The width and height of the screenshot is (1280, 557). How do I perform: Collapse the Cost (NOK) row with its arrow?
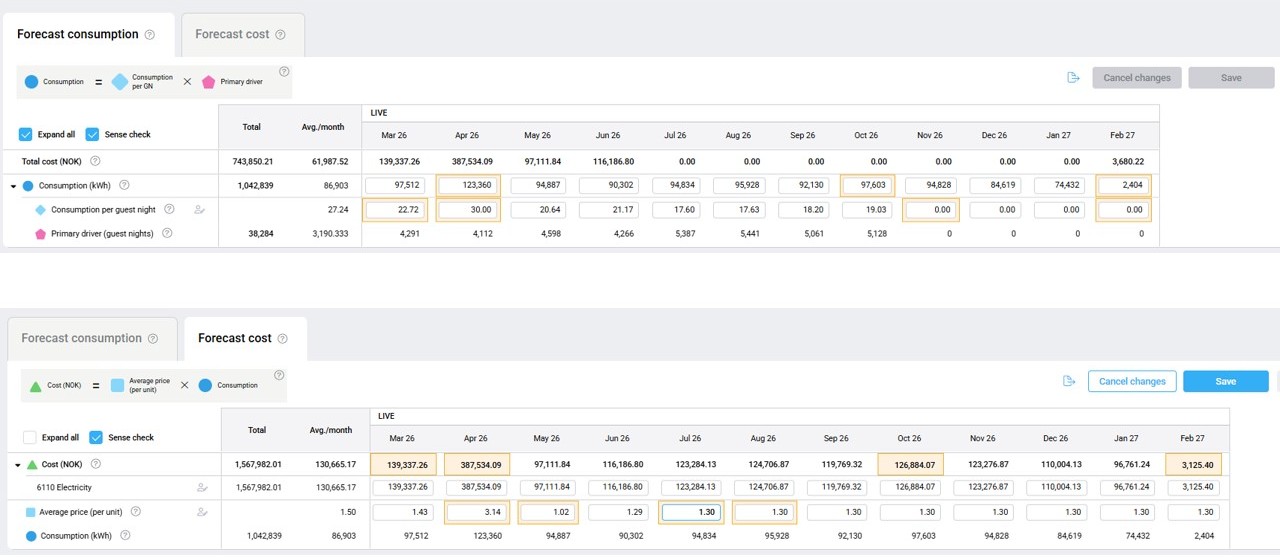point(17,465)
